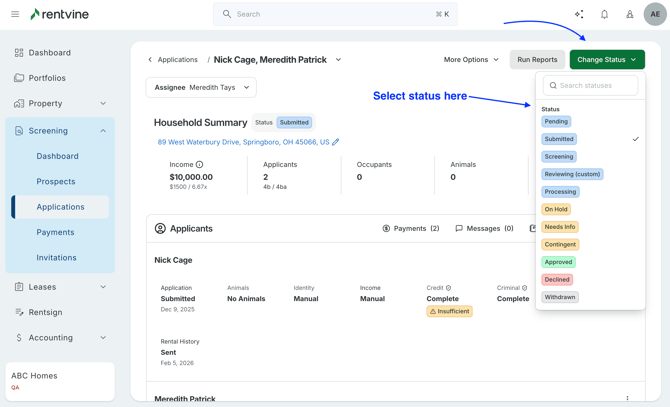670x407 pixels.
Task: Open the More Options dropdown
Action: pyautogui.click(x=471, y=60)
